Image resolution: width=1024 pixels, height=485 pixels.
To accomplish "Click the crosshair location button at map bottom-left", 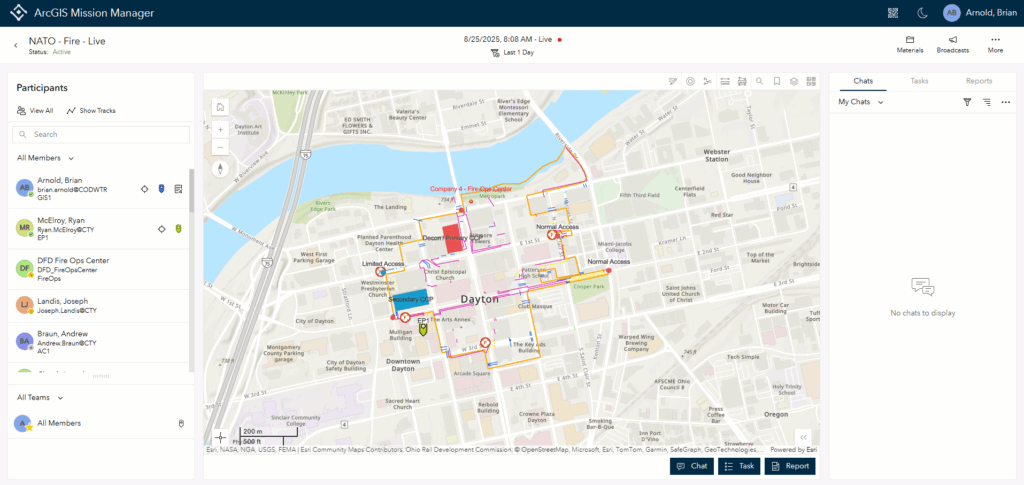I will (221, 437).
